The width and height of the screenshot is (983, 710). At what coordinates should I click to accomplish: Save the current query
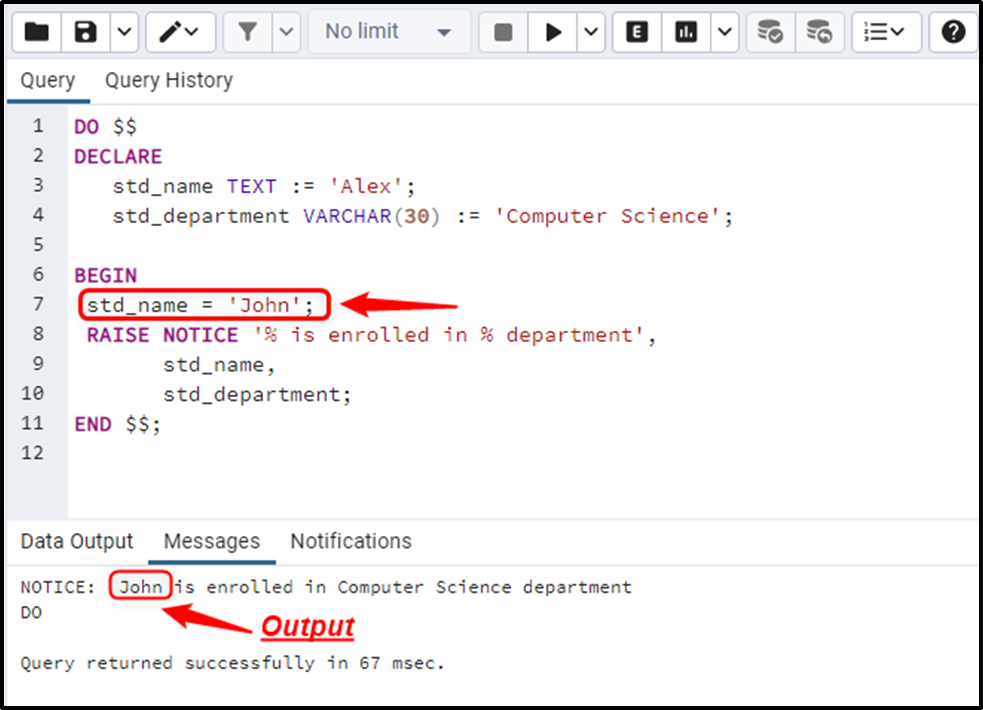(x=84, y=31)
